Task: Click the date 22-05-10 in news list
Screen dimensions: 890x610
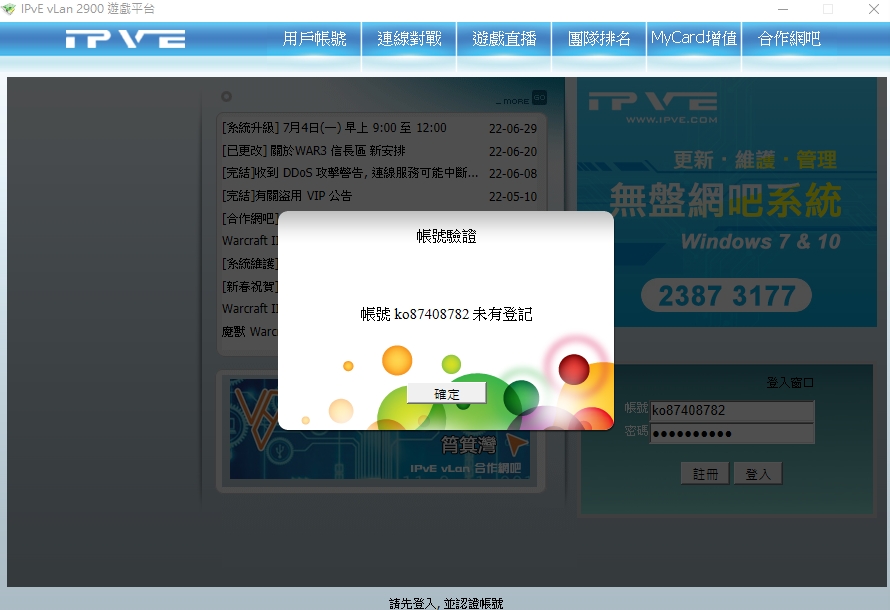Action: (x=513, y=196)
